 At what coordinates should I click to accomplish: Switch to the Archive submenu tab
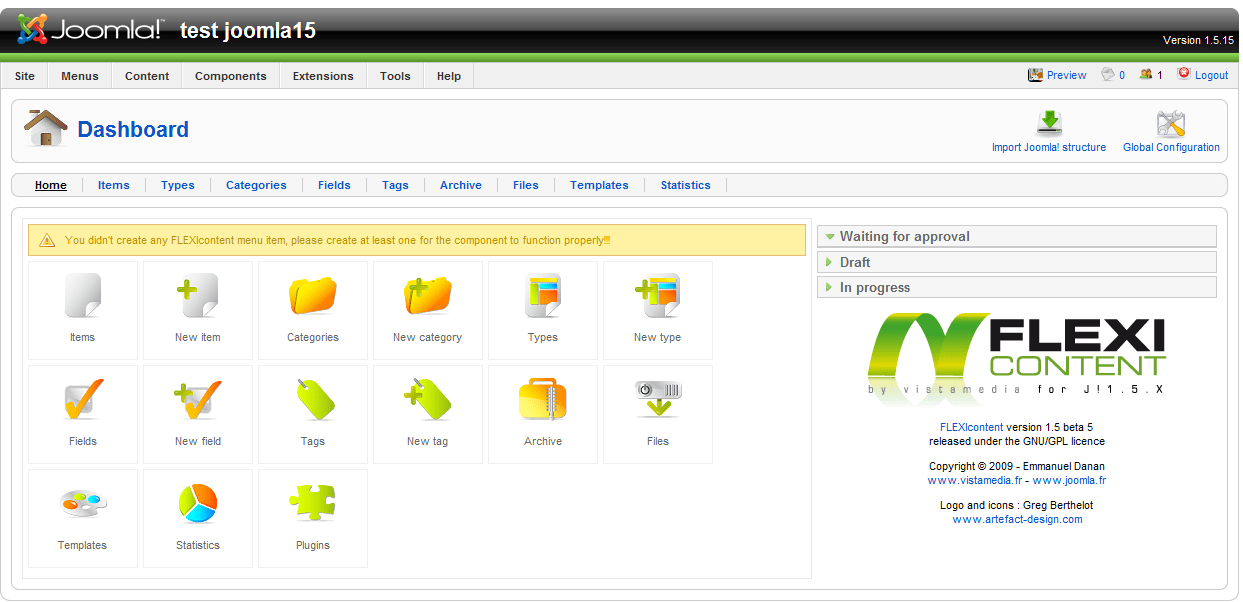[x=461, y=185]
